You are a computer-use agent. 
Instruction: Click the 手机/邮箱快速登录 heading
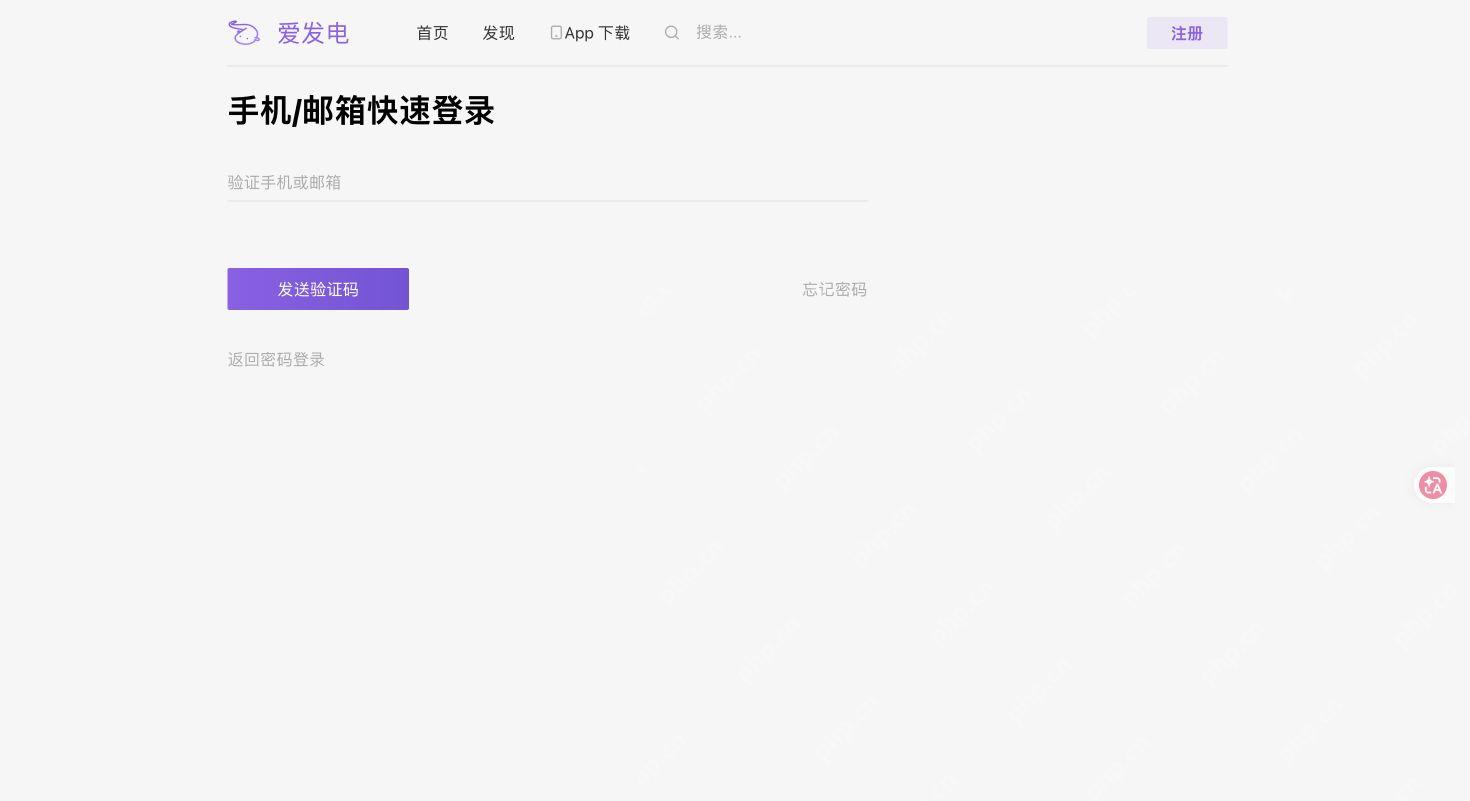coord(361,111)
